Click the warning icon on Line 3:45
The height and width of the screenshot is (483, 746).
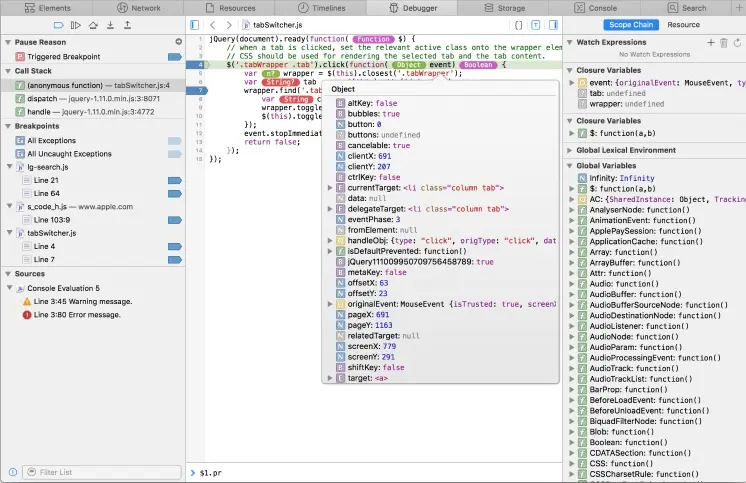point(27,302)
